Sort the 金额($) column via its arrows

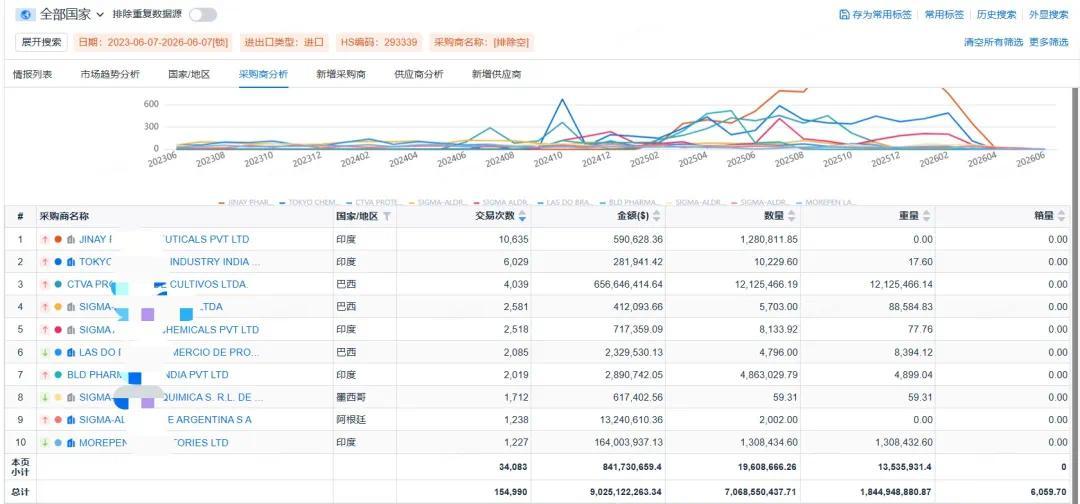coord(656,216)
